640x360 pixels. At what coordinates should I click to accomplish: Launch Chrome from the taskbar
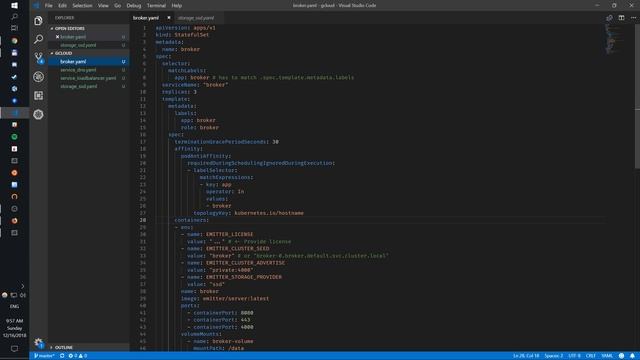(14, 40)
